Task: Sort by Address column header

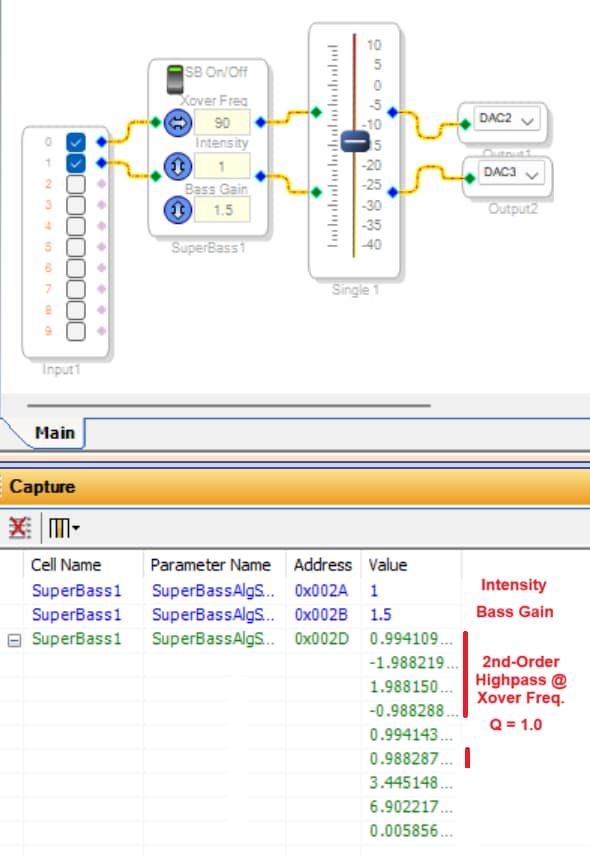Action: point(323,565)
